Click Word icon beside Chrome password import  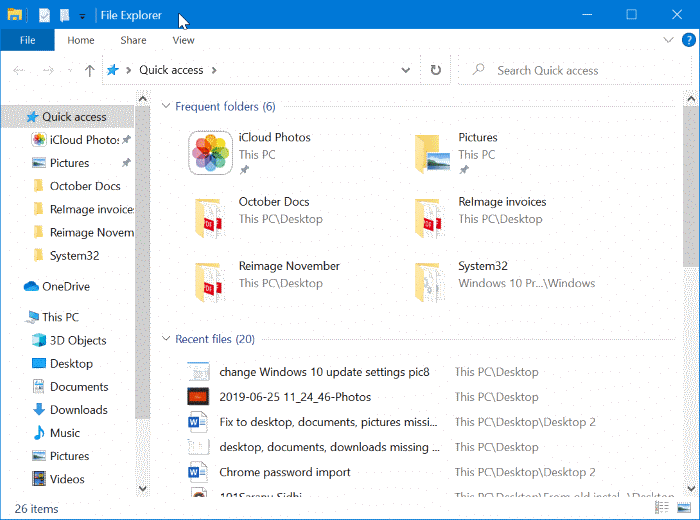(198, 472)
